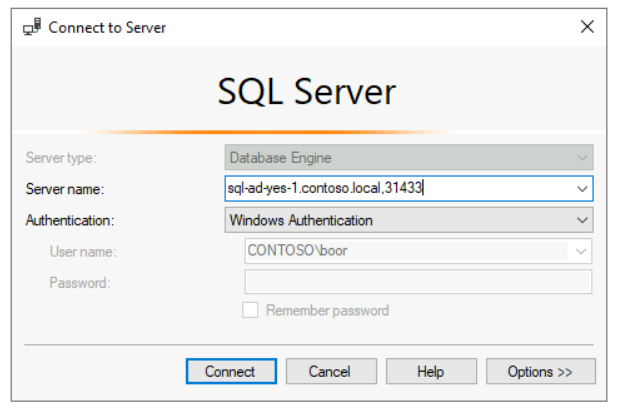Click the Server name label

(x=65, y=189)
